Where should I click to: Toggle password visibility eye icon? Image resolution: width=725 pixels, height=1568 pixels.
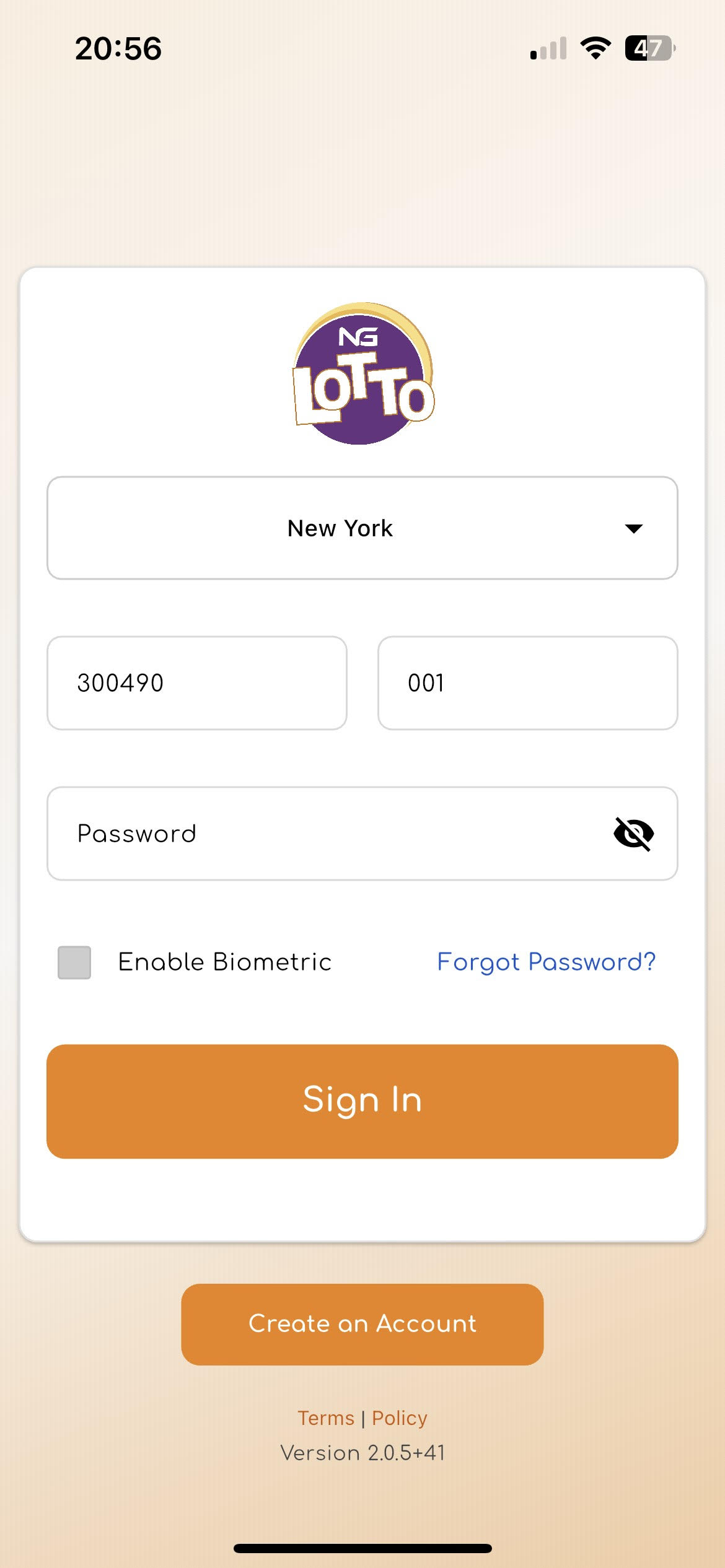coord(633,834)
